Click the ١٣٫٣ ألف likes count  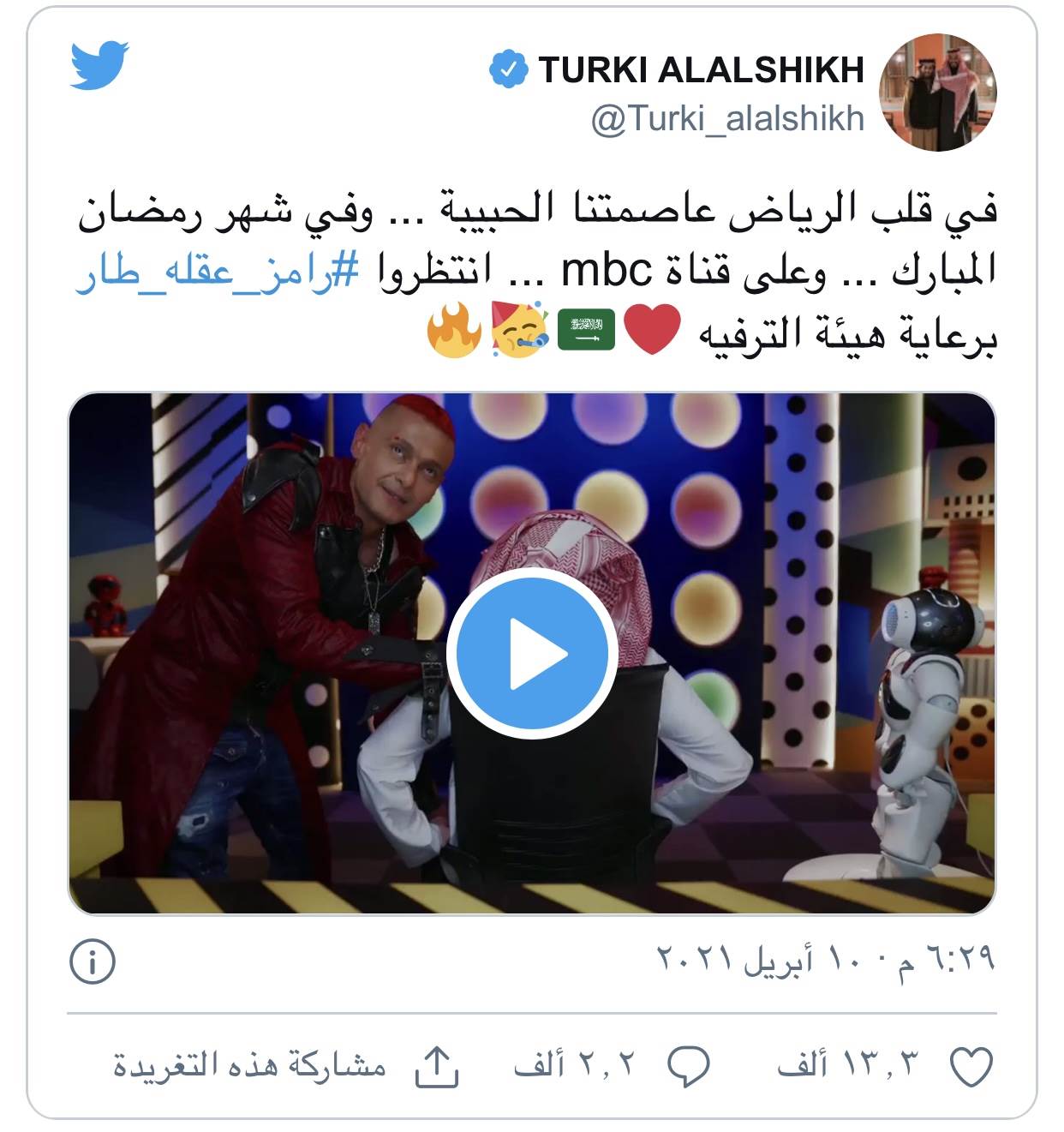pos(847,1065)
